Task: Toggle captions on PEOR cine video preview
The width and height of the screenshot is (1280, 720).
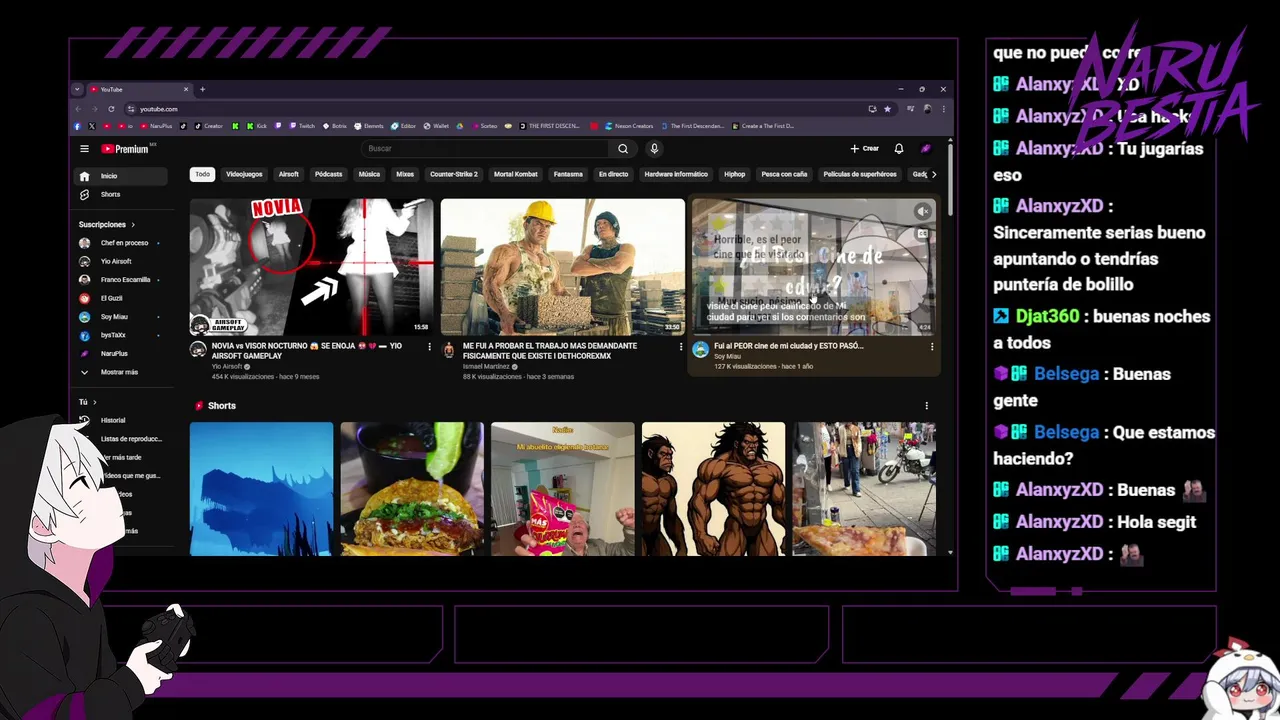Action: (x=922, y=234)
